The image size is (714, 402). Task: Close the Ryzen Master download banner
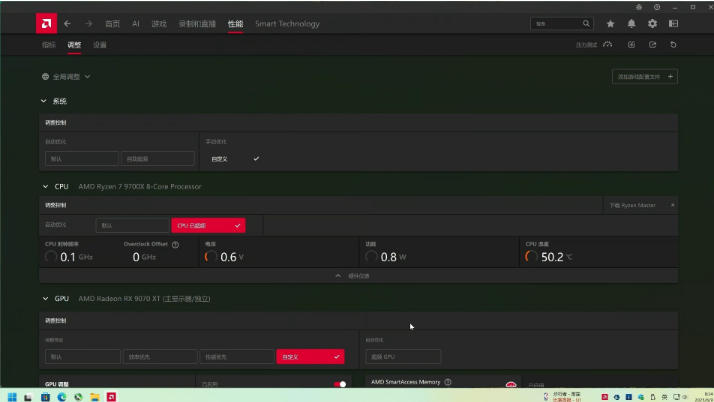[x=673, y=205]
